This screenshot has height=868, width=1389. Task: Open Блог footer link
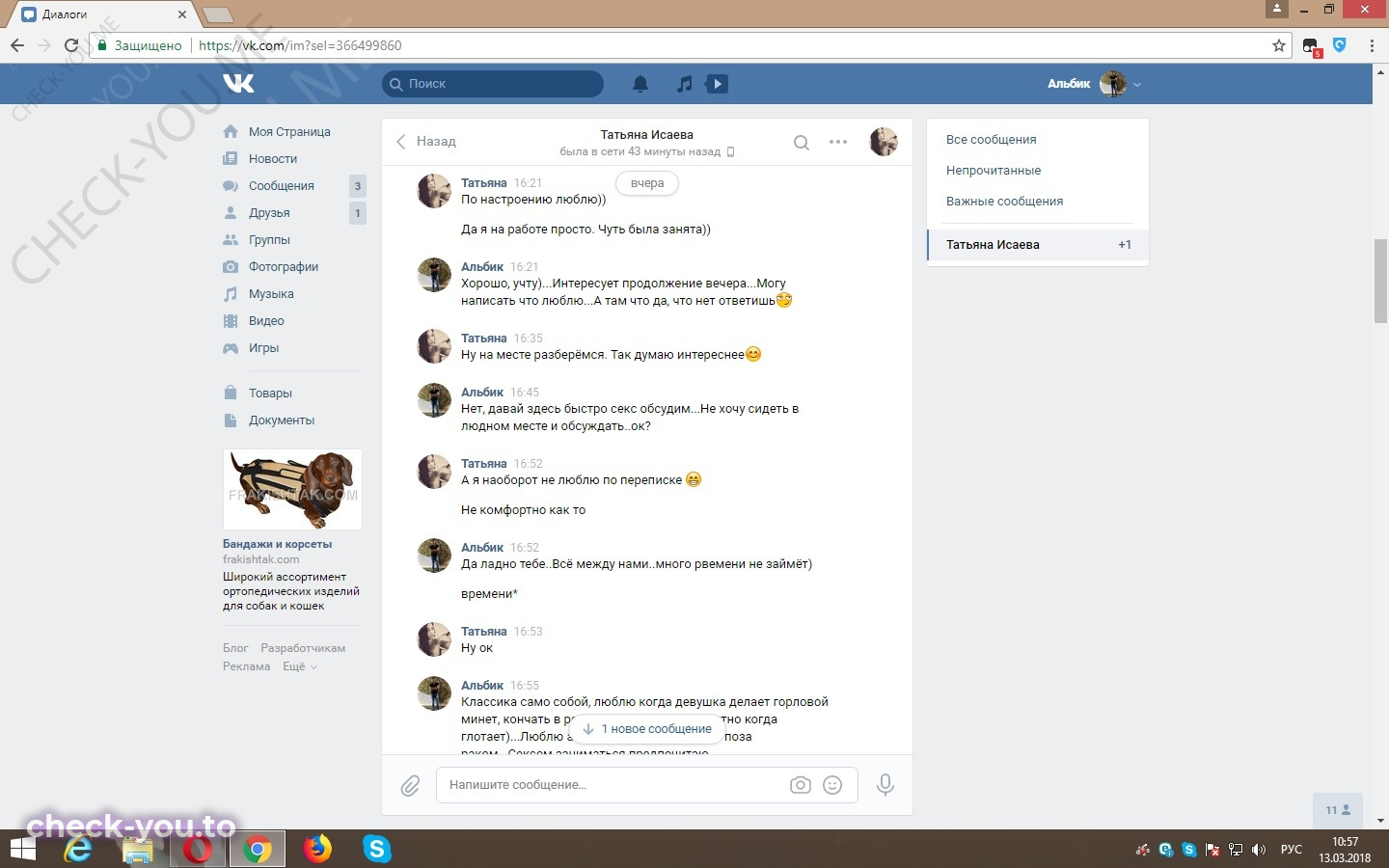235,648
